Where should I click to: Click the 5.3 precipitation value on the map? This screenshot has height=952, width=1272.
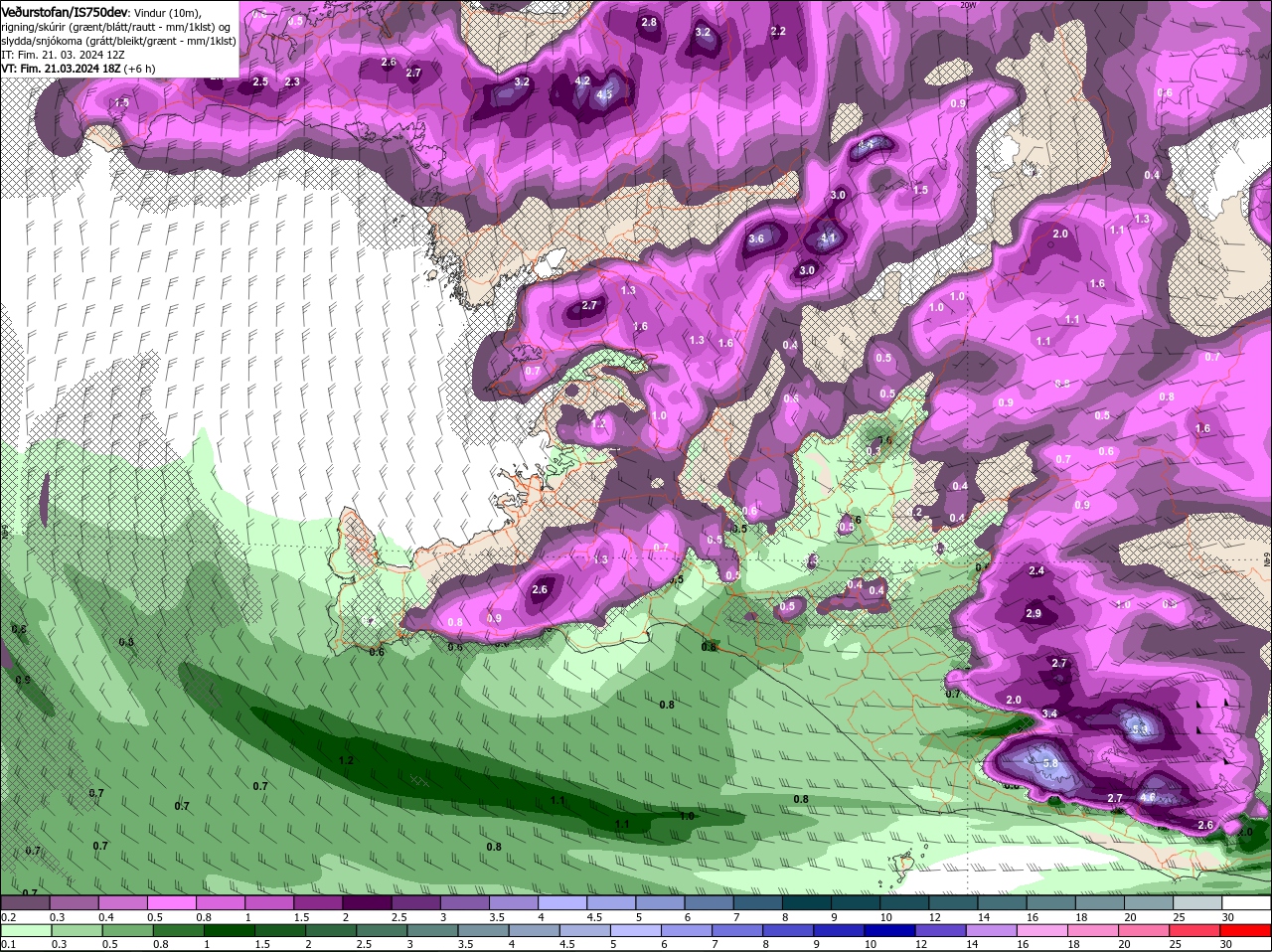1138,730
